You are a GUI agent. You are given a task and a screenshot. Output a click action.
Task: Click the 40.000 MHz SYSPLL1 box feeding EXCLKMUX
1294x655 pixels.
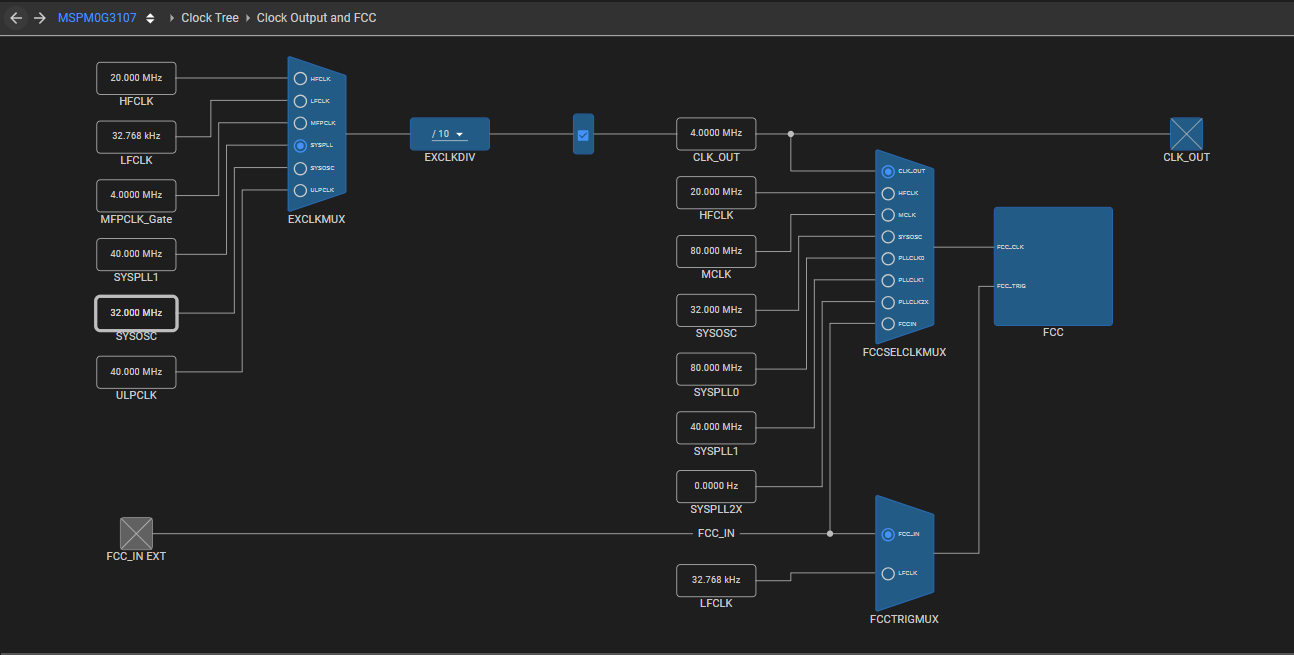136,254
